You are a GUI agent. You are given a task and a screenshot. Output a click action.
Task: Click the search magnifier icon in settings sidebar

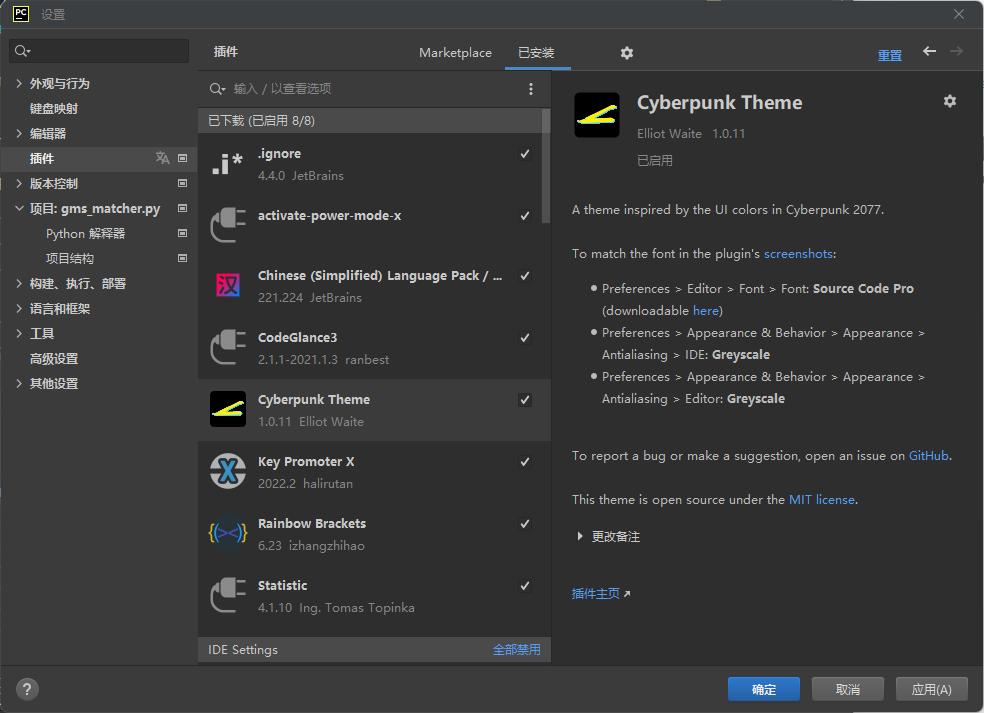22,51
